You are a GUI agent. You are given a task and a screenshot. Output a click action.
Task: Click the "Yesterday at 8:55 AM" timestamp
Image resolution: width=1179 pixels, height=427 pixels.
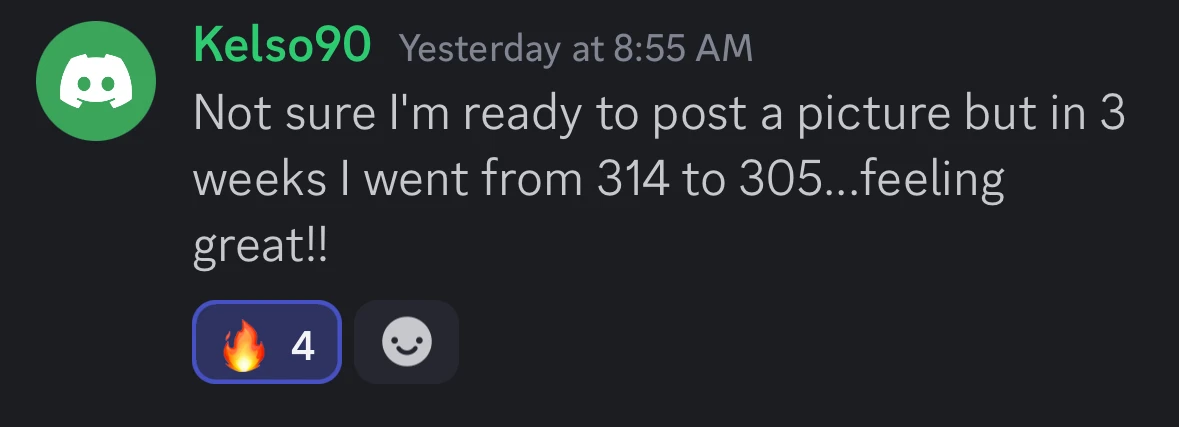click(x=575, y=48)
